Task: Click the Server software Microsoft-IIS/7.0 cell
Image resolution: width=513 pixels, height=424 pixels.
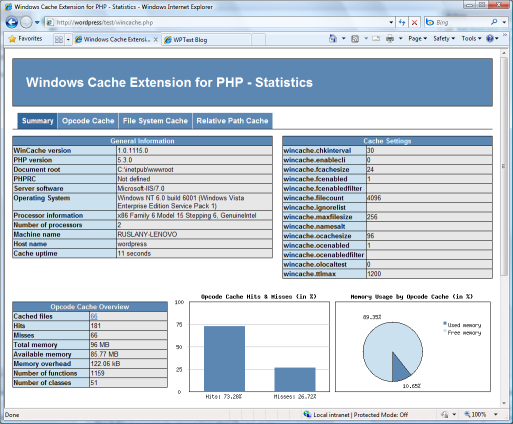Action: 194,189
